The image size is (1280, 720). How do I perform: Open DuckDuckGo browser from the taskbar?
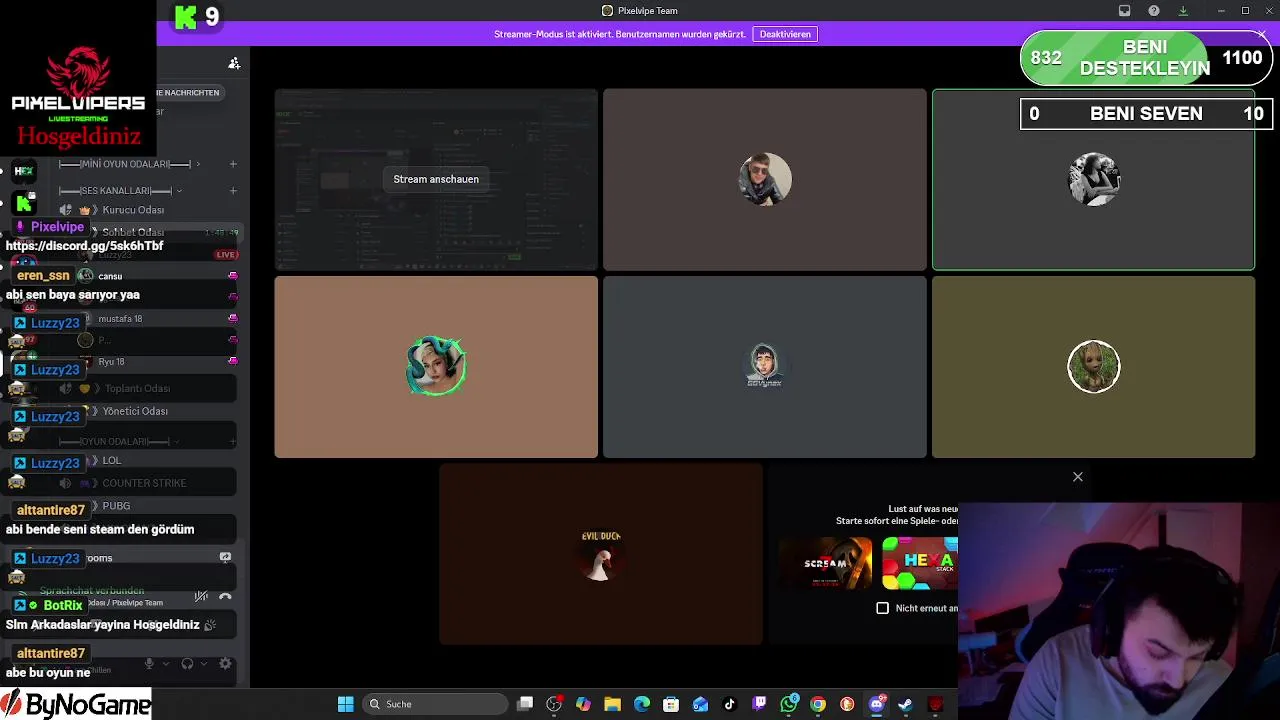847,704
